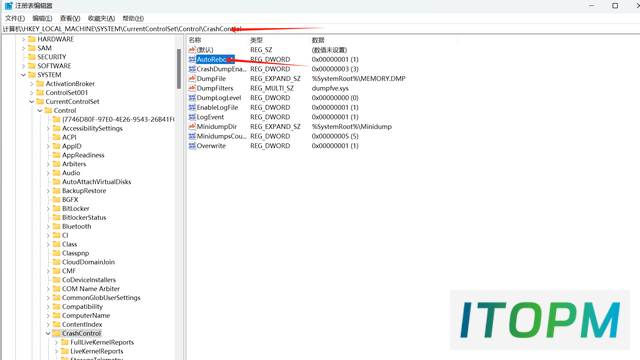The width and height of the screenshot is (640, 360).
Task: Click the MinidumpDir value icon
Action: [192, 127]
